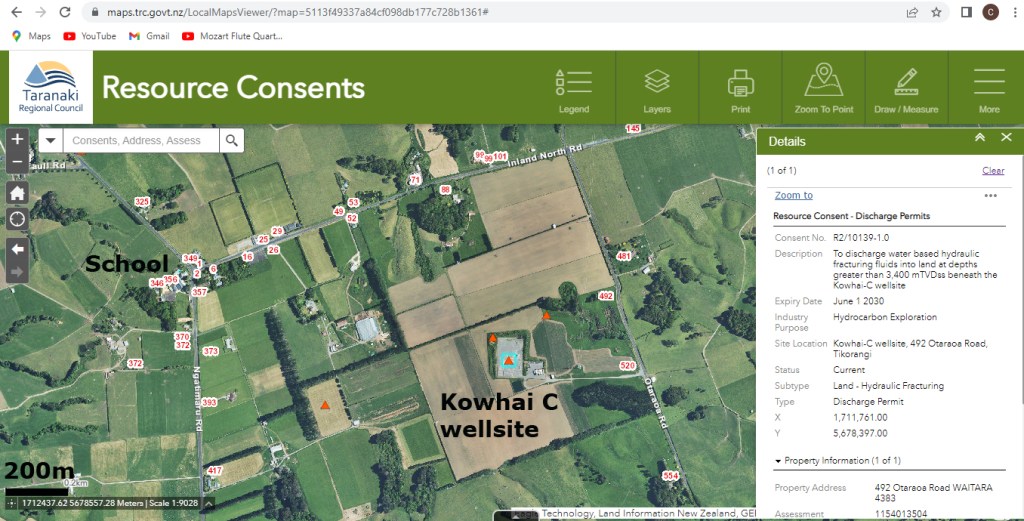
Task: Close the Details panel
Action: [x=1006, y=138]
